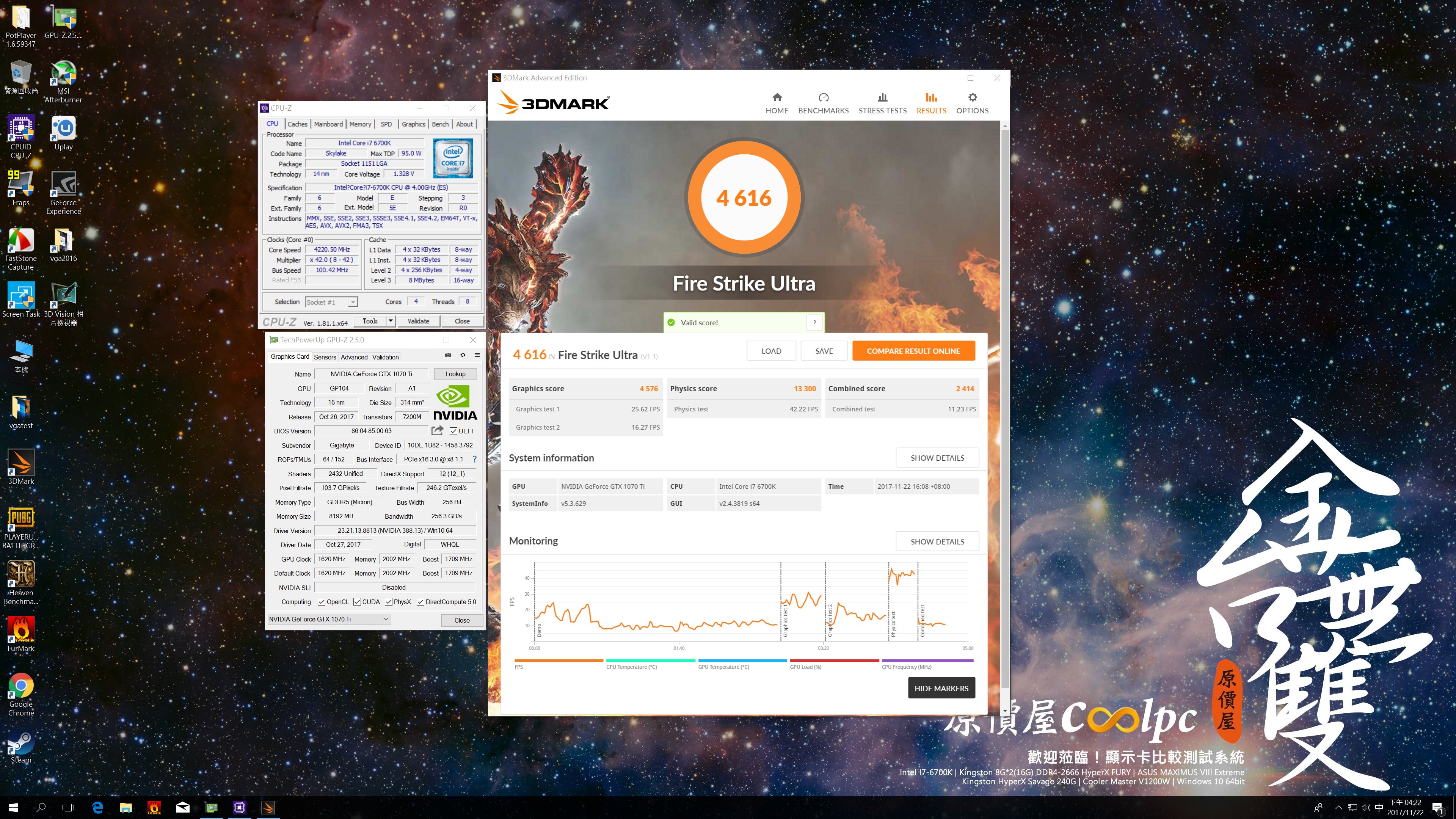Open SPD tab in CPU-Z

pyautogui.click(x=386, y=124)
